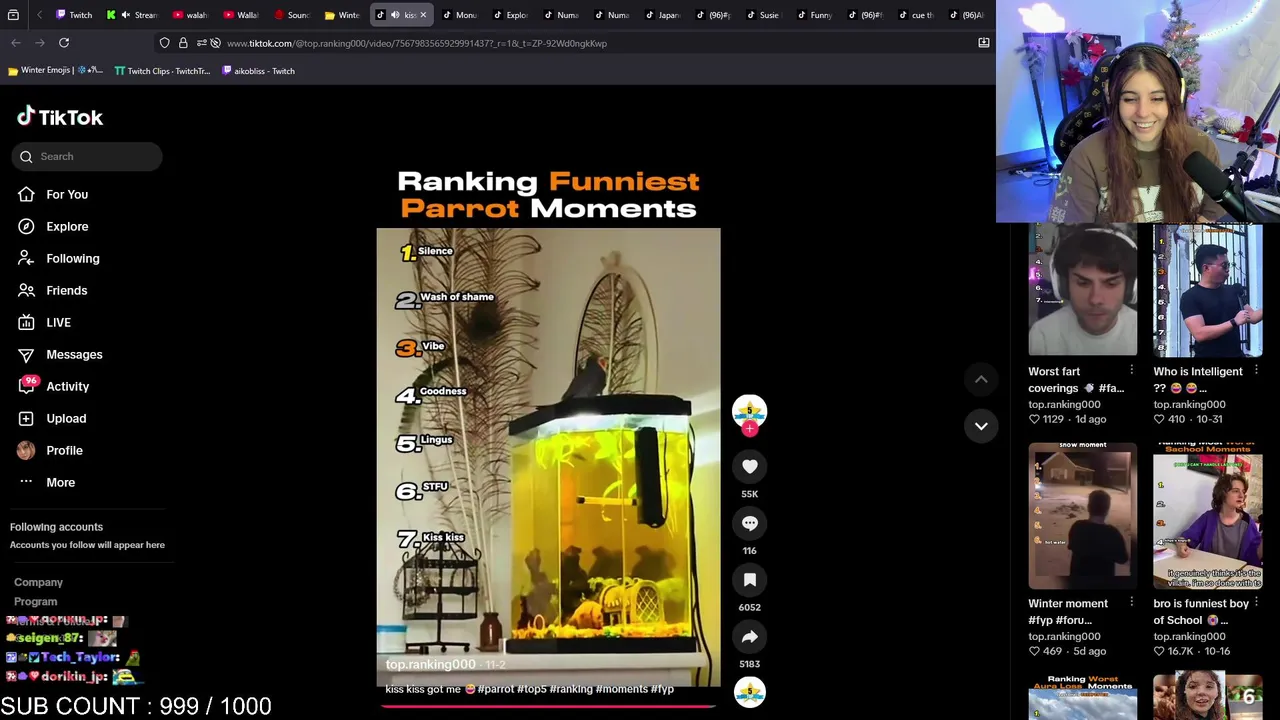
Task: Open Profile from the sidebar
Action: coord(64,450)
